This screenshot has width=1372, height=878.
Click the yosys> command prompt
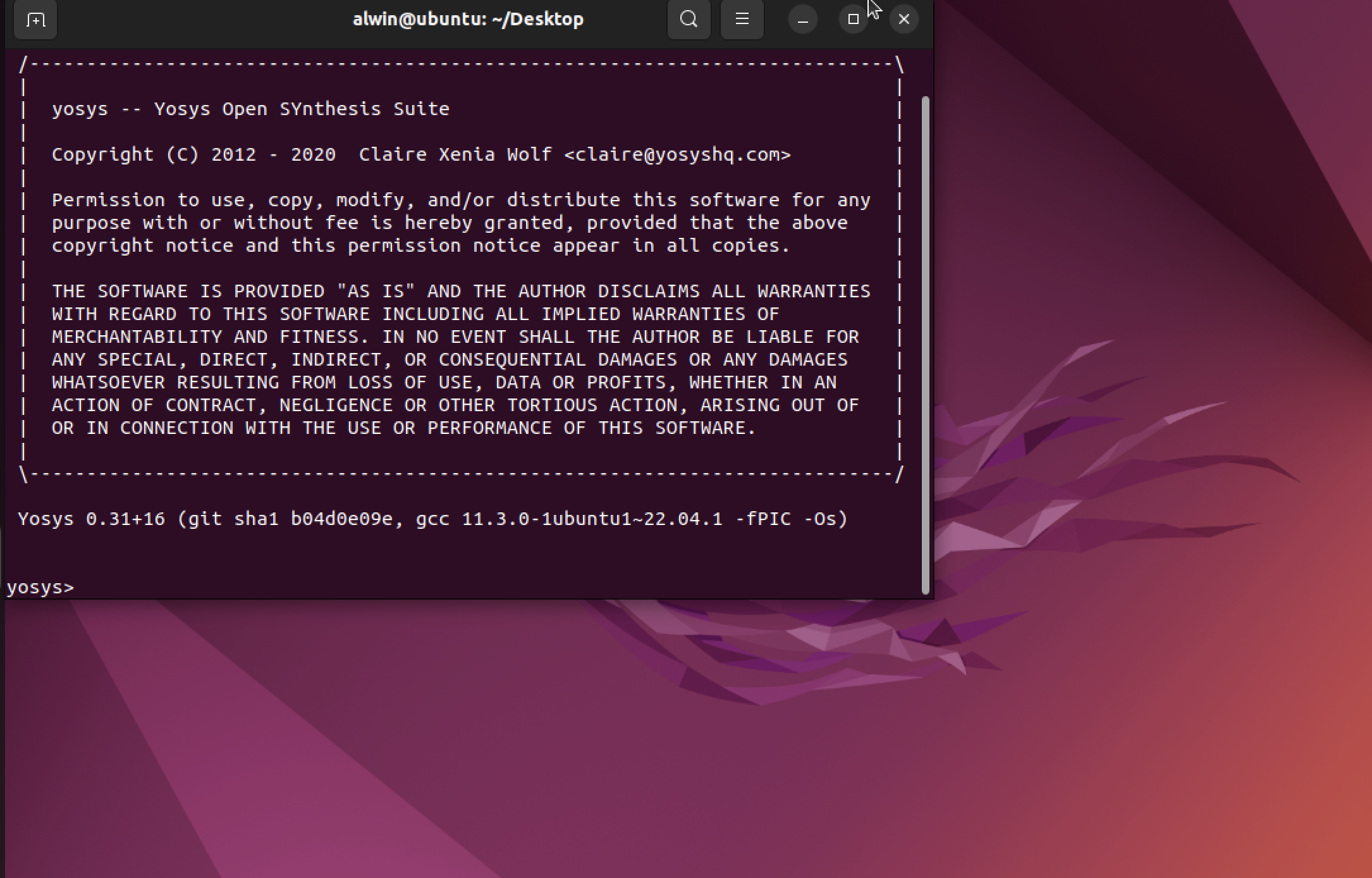[41, 586]
